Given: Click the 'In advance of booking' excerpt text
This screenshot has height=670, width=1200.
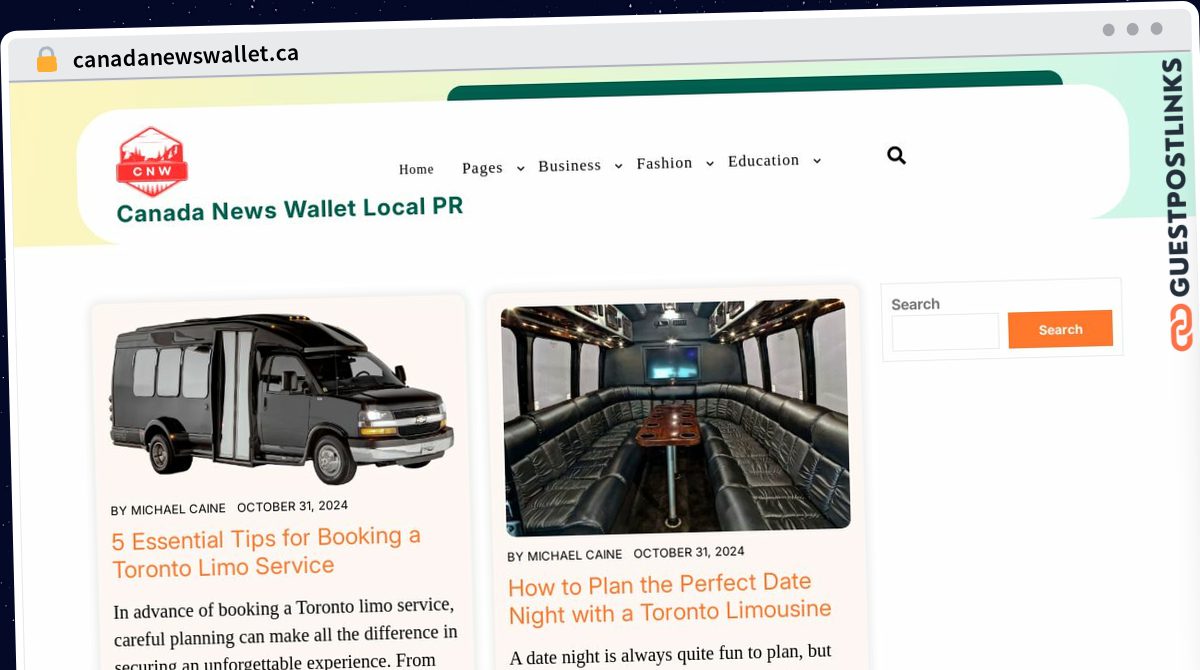Looking at the screenshot, I should pyautogui.click(x=286, y=635).
